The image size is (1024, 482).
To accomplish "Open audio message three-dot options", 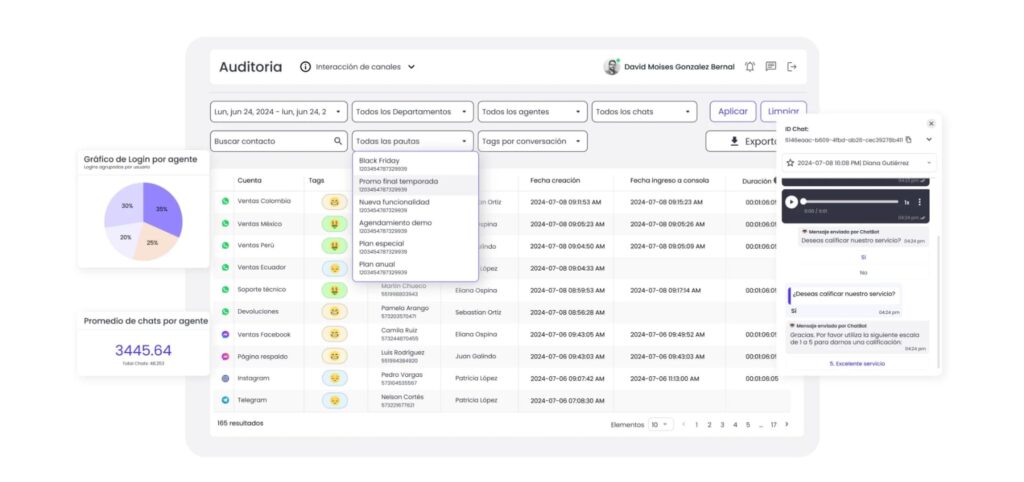I will point(919,202).
